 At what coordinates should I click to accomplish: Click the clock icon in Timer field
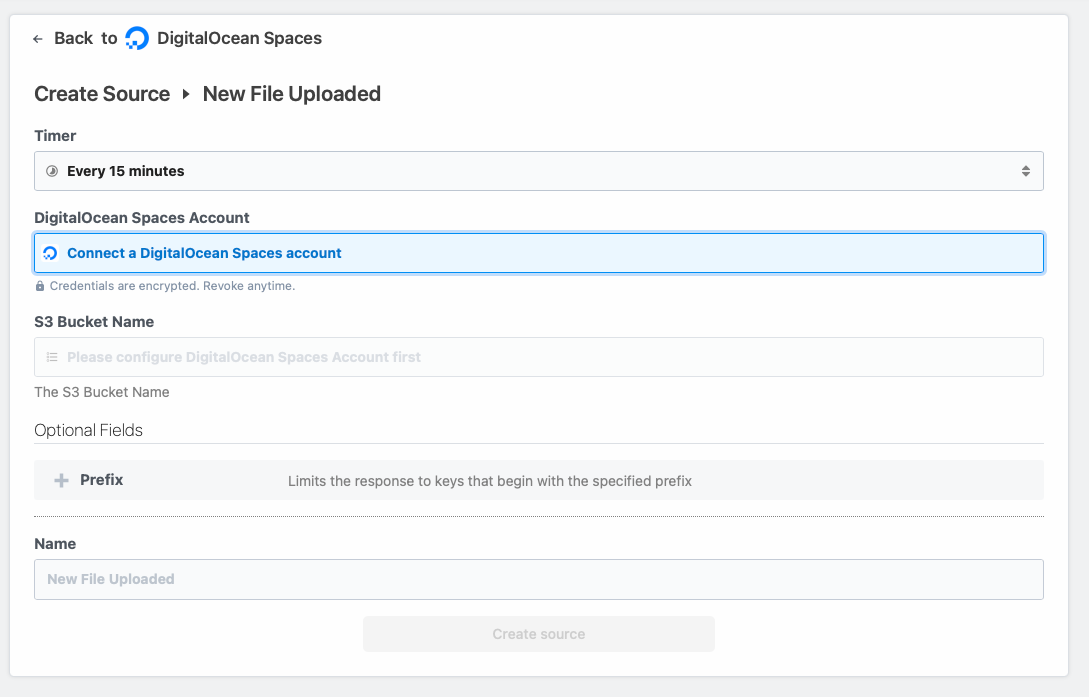[x=52, y=171]
